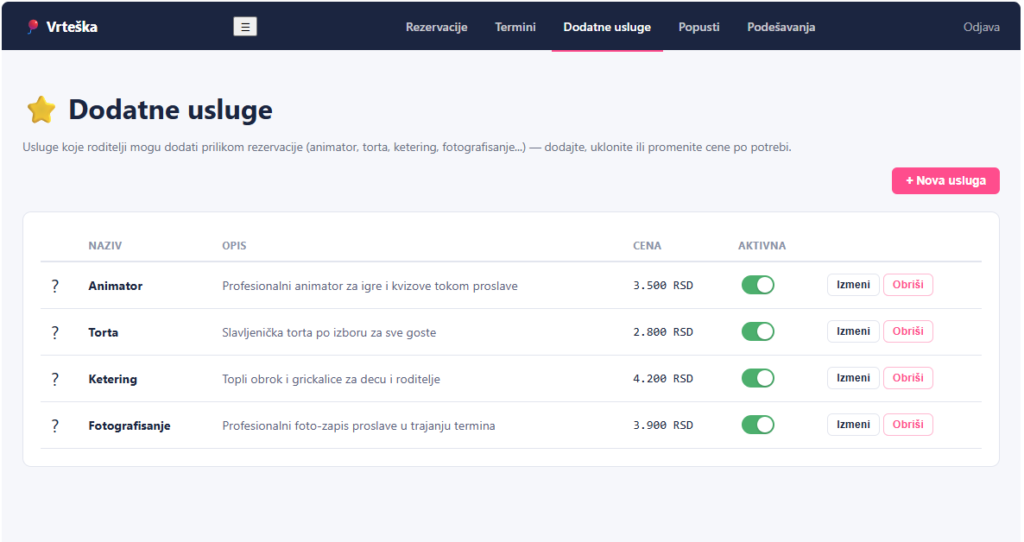Click the Vrteška balloon logo icon

coord(32,27)
